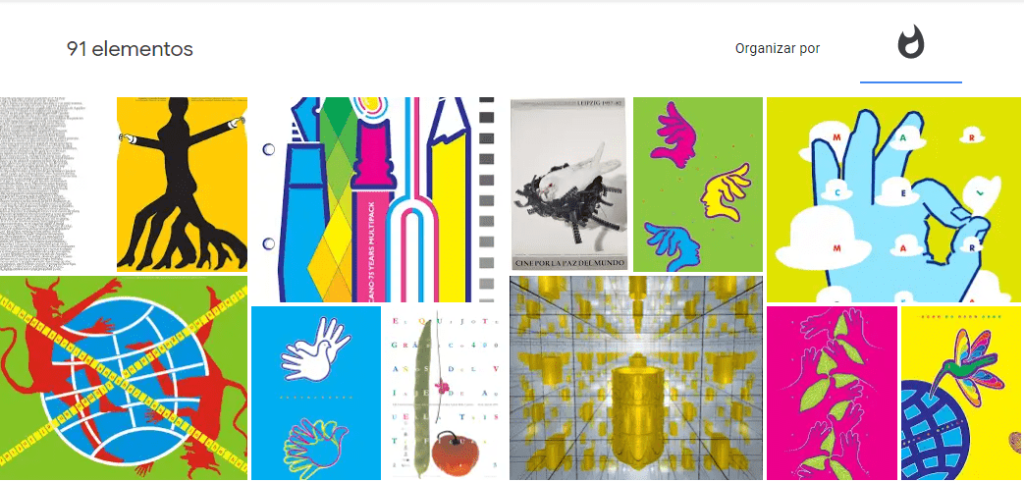The height and width of the screenshot is (482, 1024).
Task: Open the green poster with winged faces
Action: click(x=698, y=184)
